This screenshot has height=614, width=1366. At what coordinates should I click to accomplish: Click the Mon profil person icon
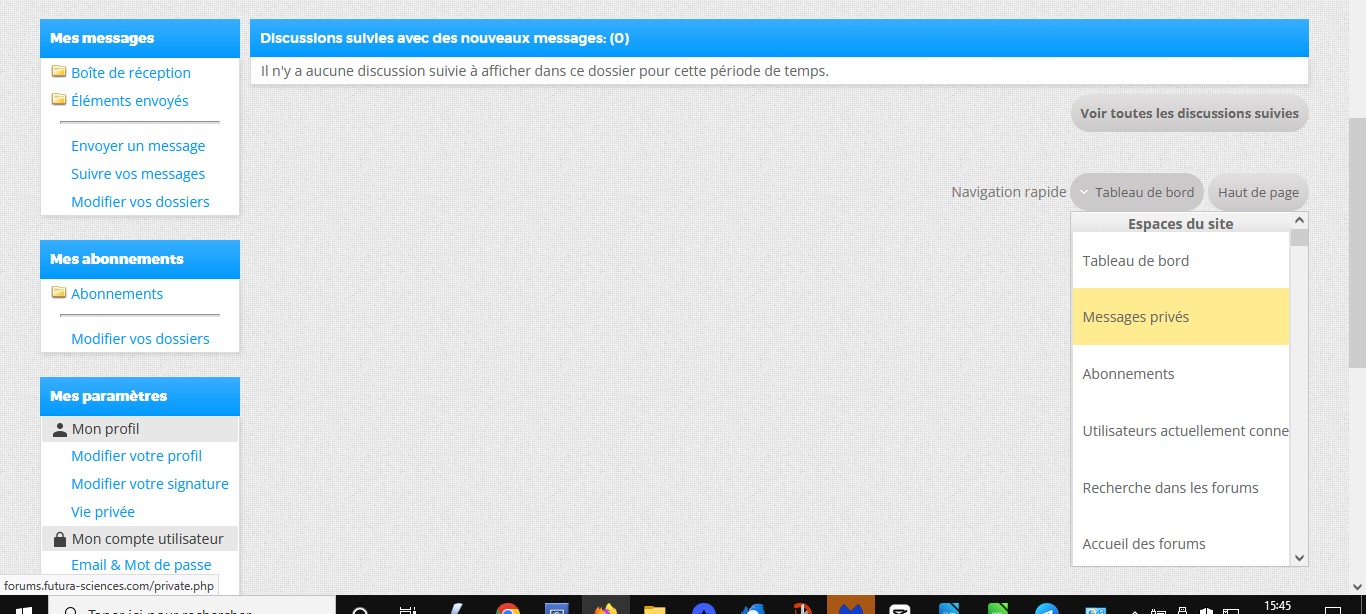pos(59,429)
